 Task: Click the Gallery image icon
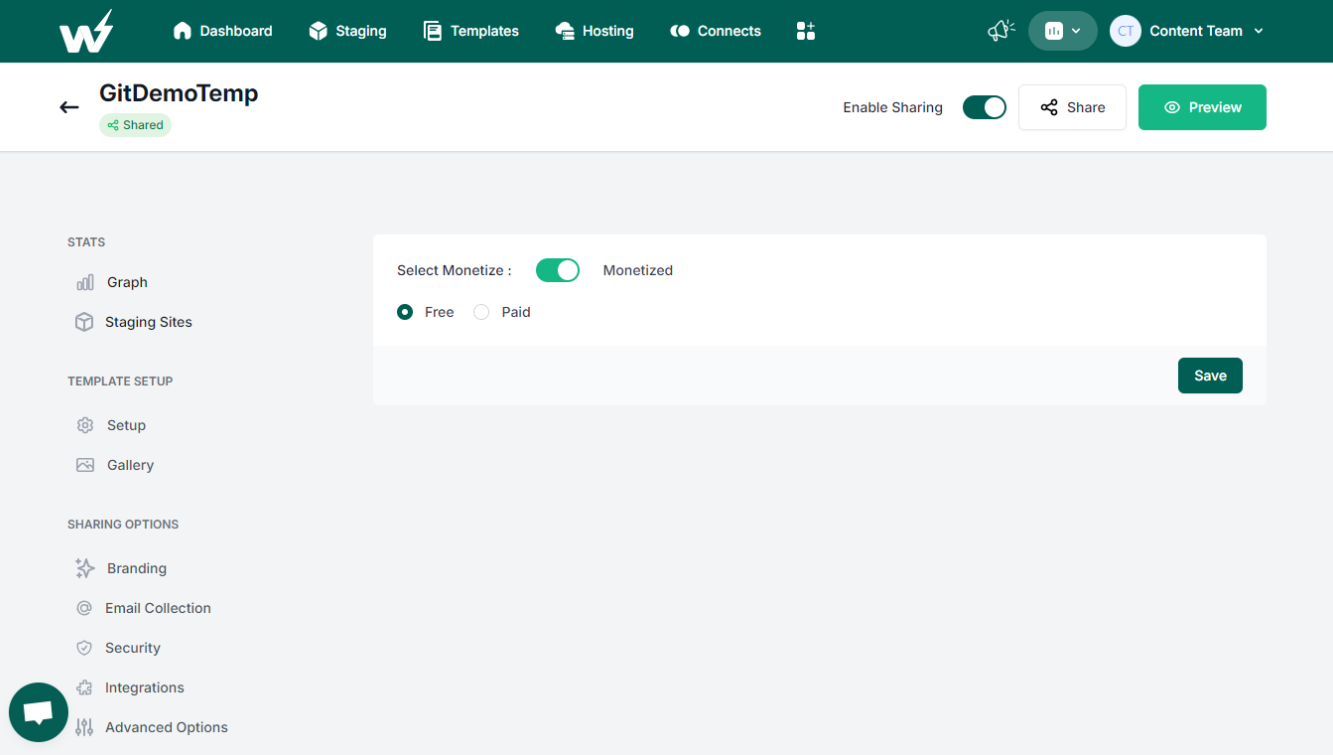tap(85, 465)
